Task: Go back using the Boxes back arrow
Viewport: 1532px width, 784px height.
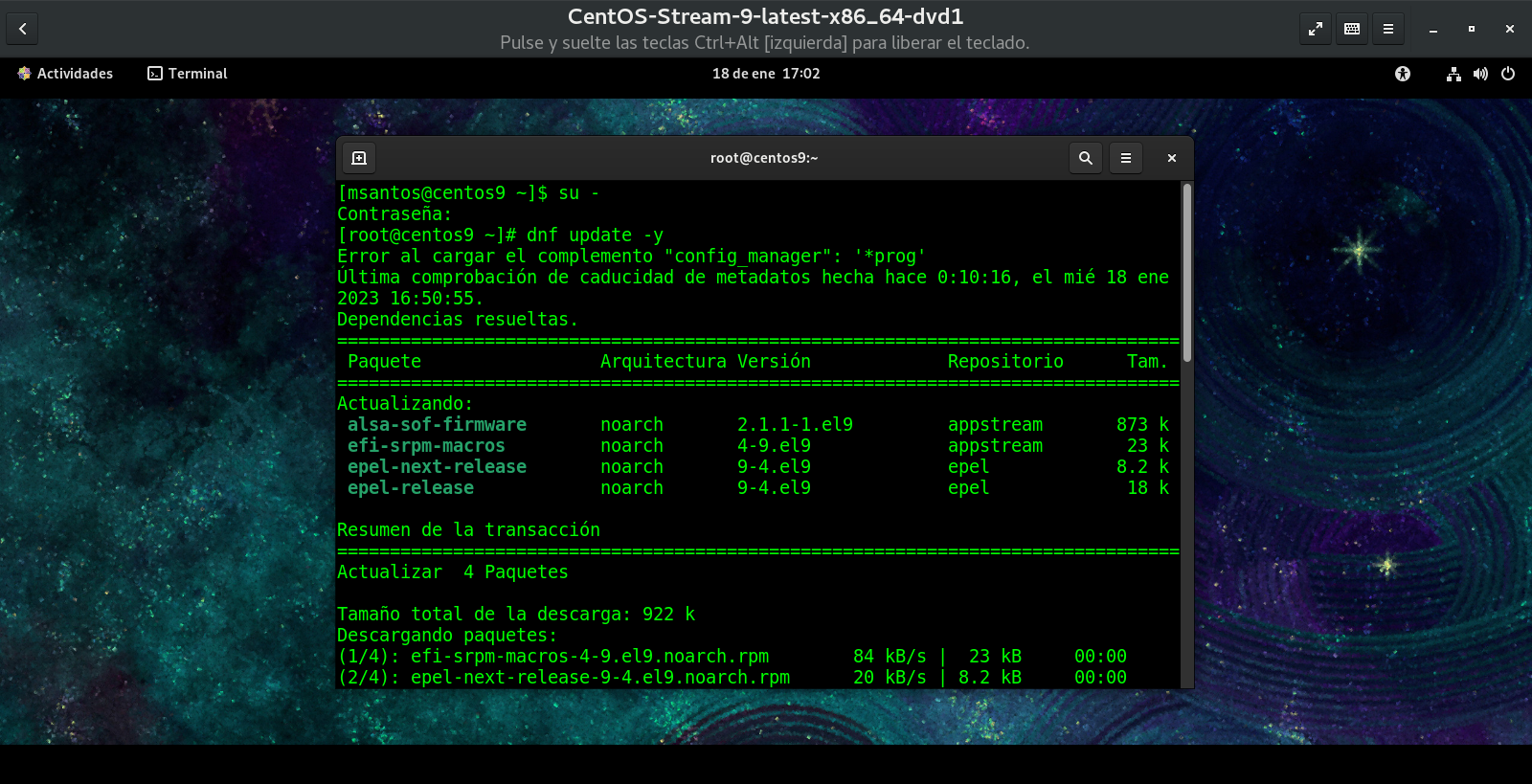Action: click(x=22, y=29)
